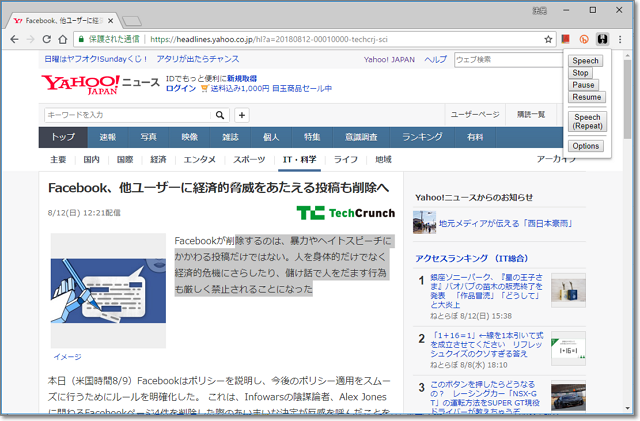Click the red extension icon in toolbar

point(566,39)
